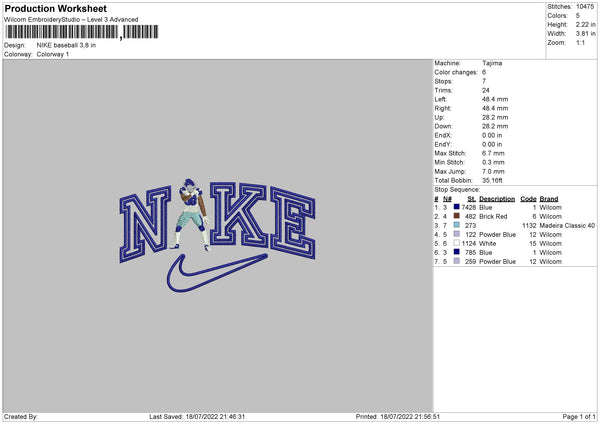600x424 pixels.
Task: Select the swoosh outline in the design preview
Action: (x=217, y=272)
